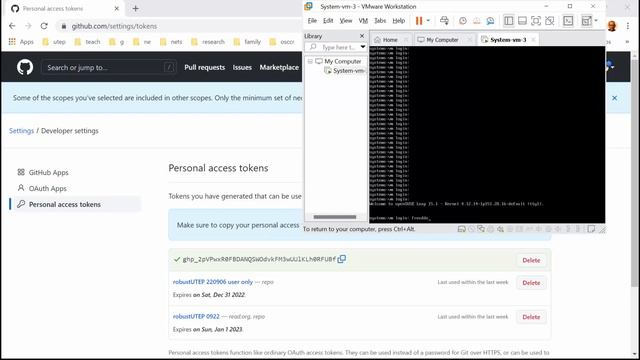Viewport: 640px width, 360px height.
Task: Go back in the Chrome browser
Action: [12, 26]
